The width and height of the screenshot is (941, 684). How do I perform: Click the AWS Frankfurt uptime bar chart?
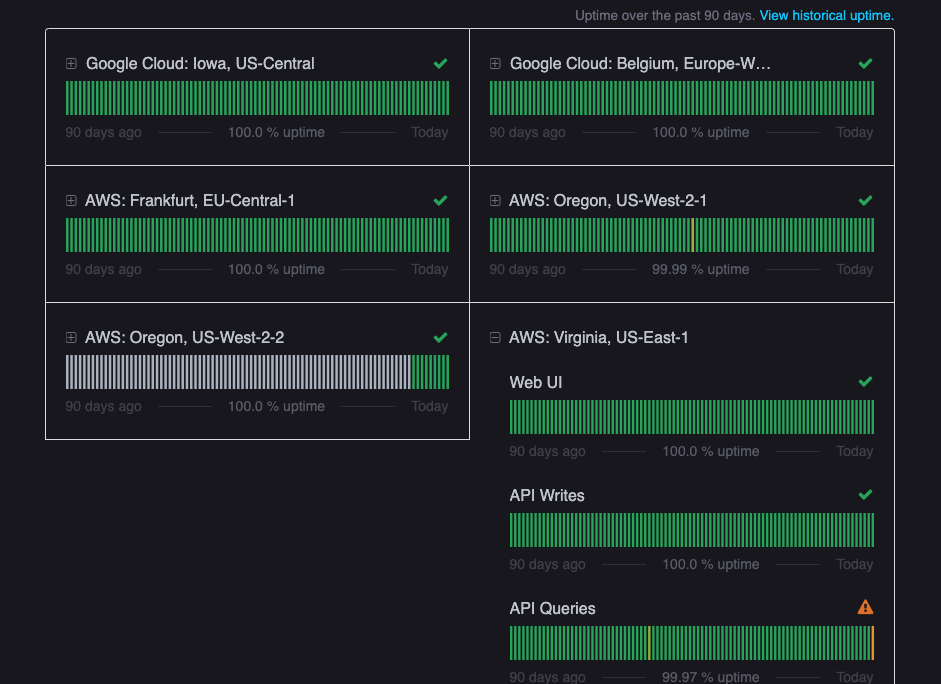click(x=257, y=235)
